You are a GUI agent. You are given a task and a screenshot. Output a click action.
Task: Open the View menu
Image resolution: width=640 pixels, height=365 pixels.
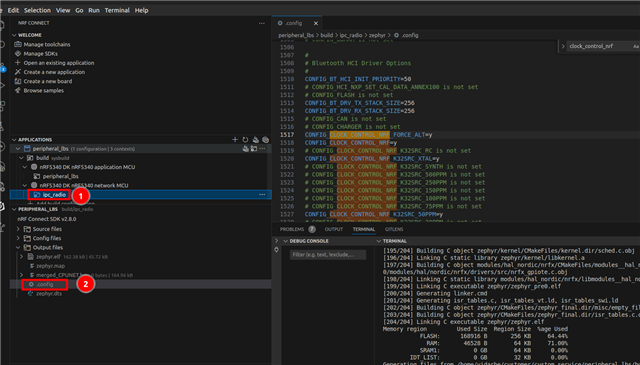click(x=63, y=10)
